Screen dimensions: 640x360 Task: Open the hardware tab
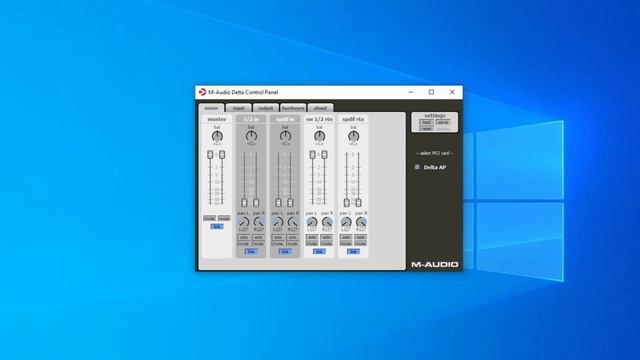(293, 108)
